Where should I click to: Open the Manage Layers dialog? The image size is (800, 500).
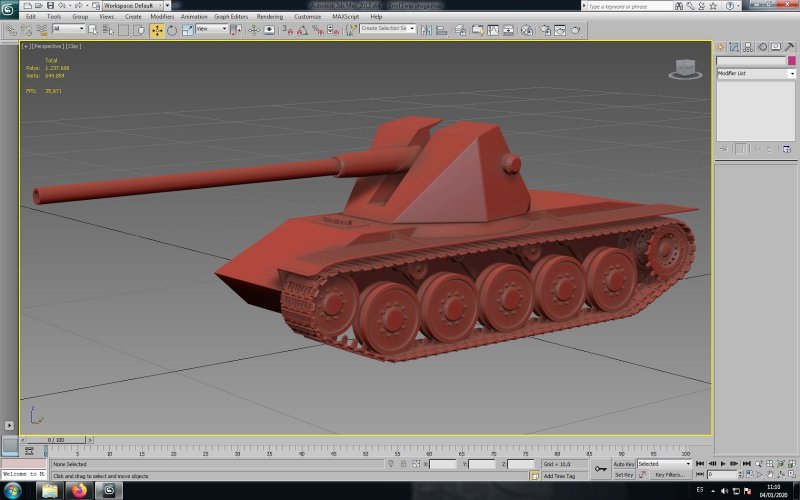pos(460,30)
